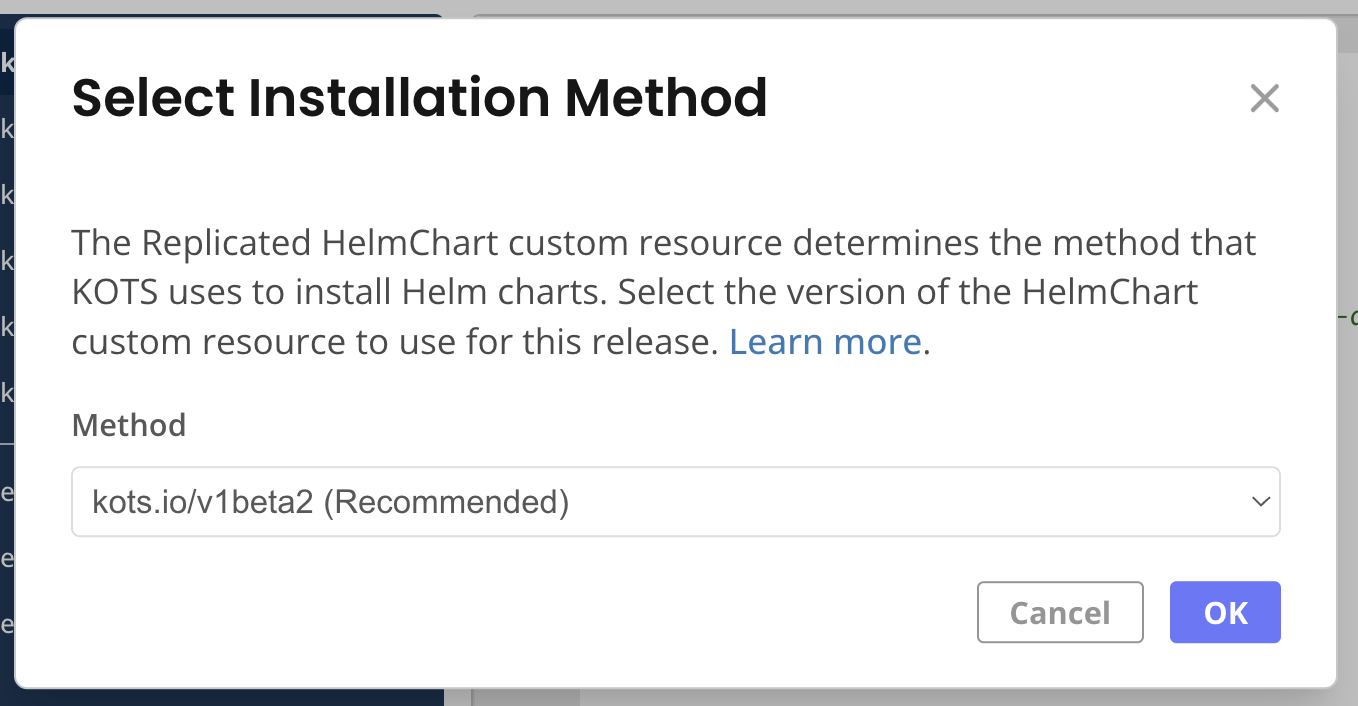Open the HelmChart custom resource version picker

tap(676, 502)
